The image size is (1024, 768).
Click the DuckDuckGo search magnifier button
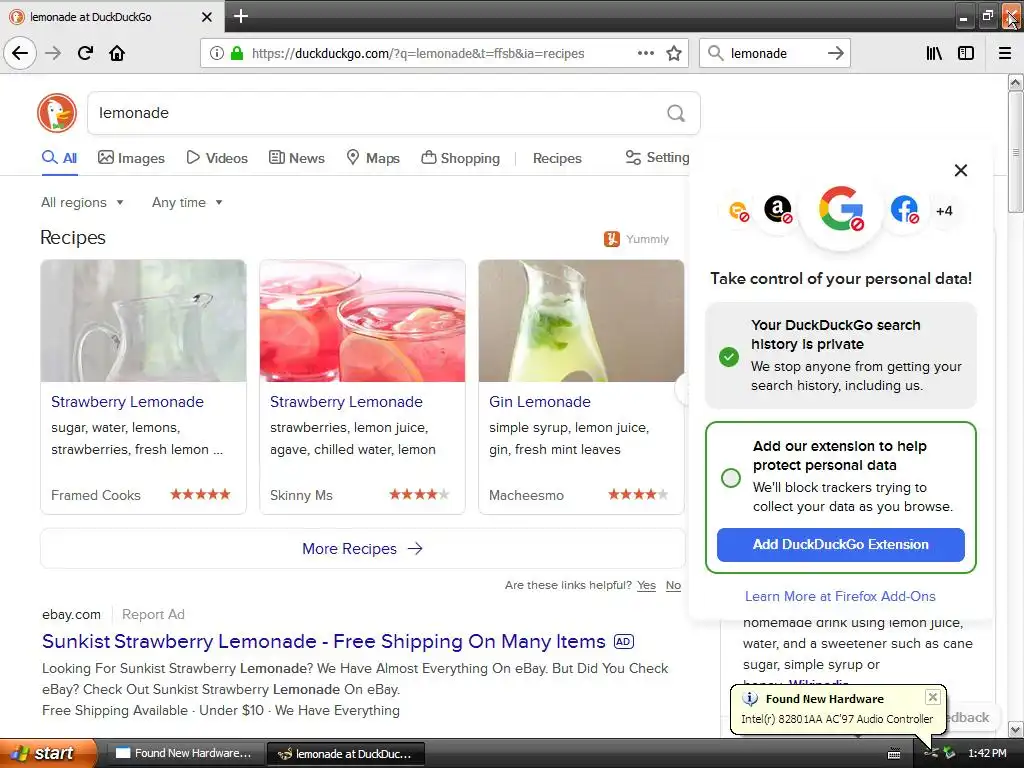[676, 113]
